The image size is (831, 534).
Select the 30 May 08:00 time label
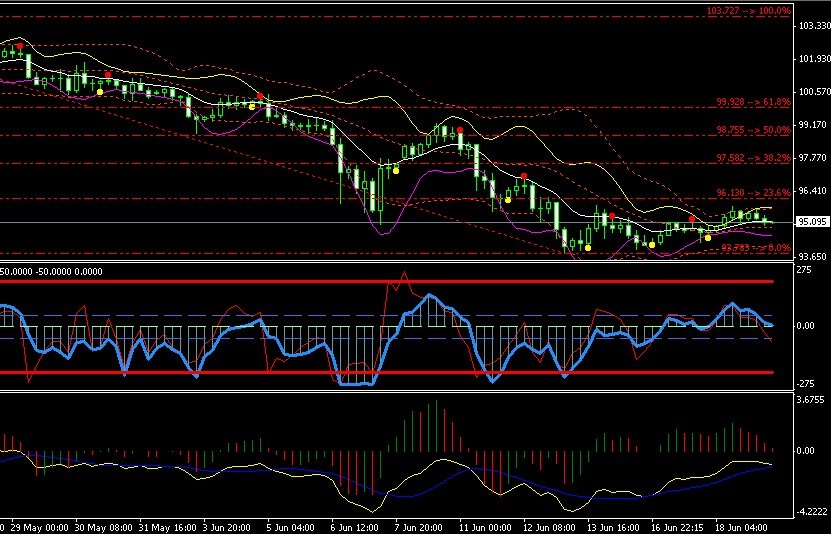[104, 528]
